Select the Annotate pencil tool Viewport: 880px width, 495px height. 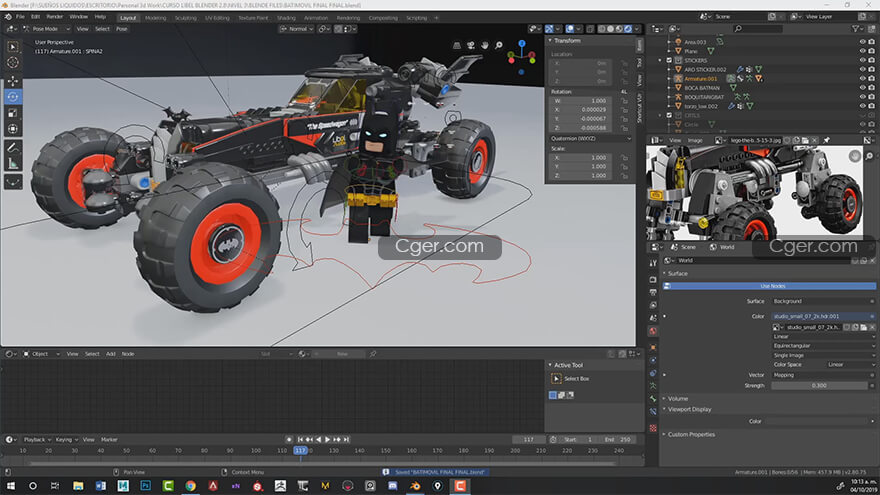13,148
